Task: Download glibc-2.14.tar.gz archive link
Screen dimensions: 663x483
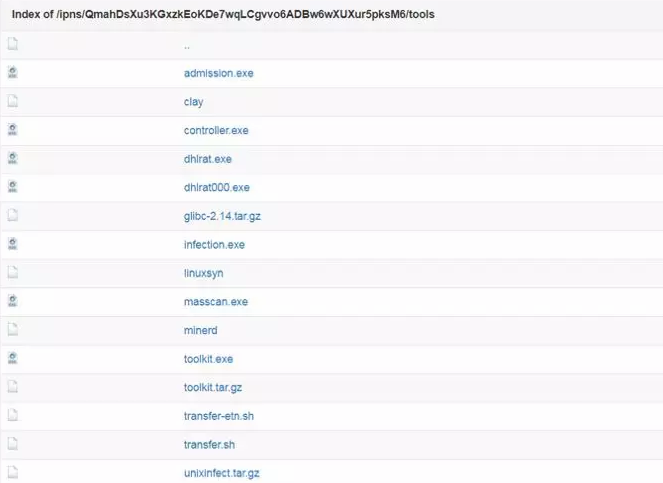Action: coord(222,216)
